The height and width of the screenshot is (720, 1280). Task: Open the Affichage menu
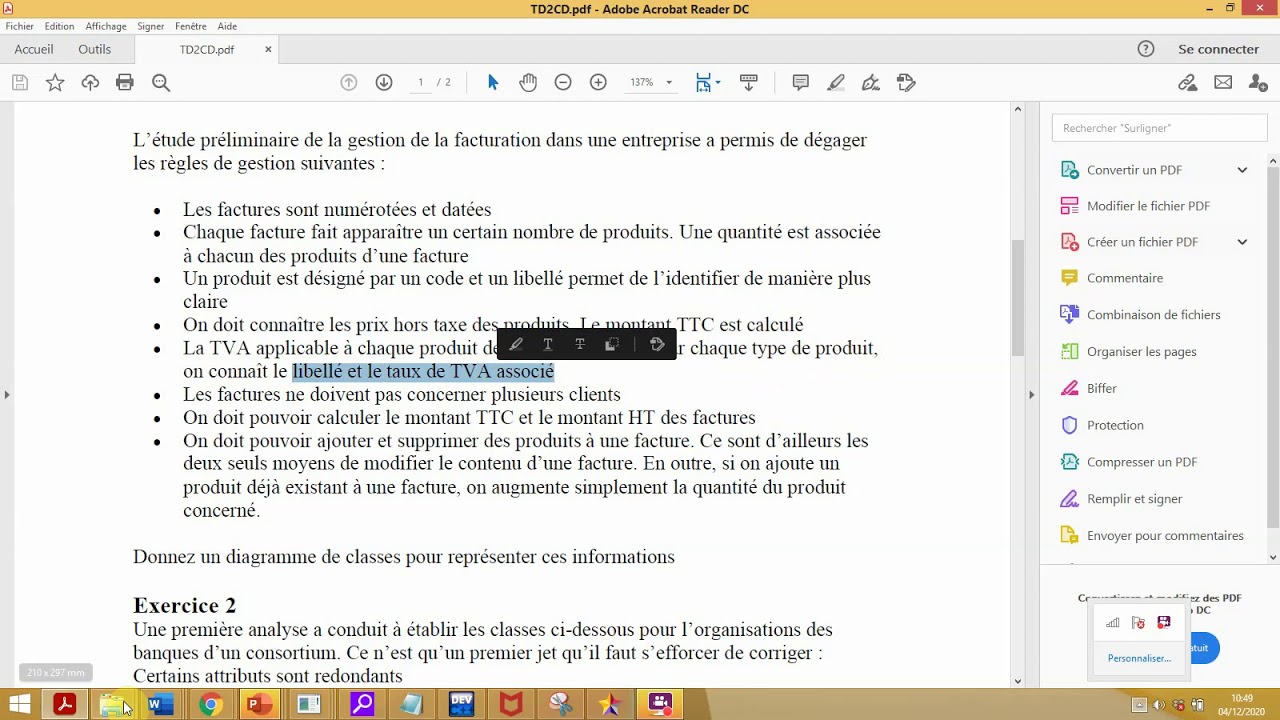pyautogui.click(x=106, y=26)
